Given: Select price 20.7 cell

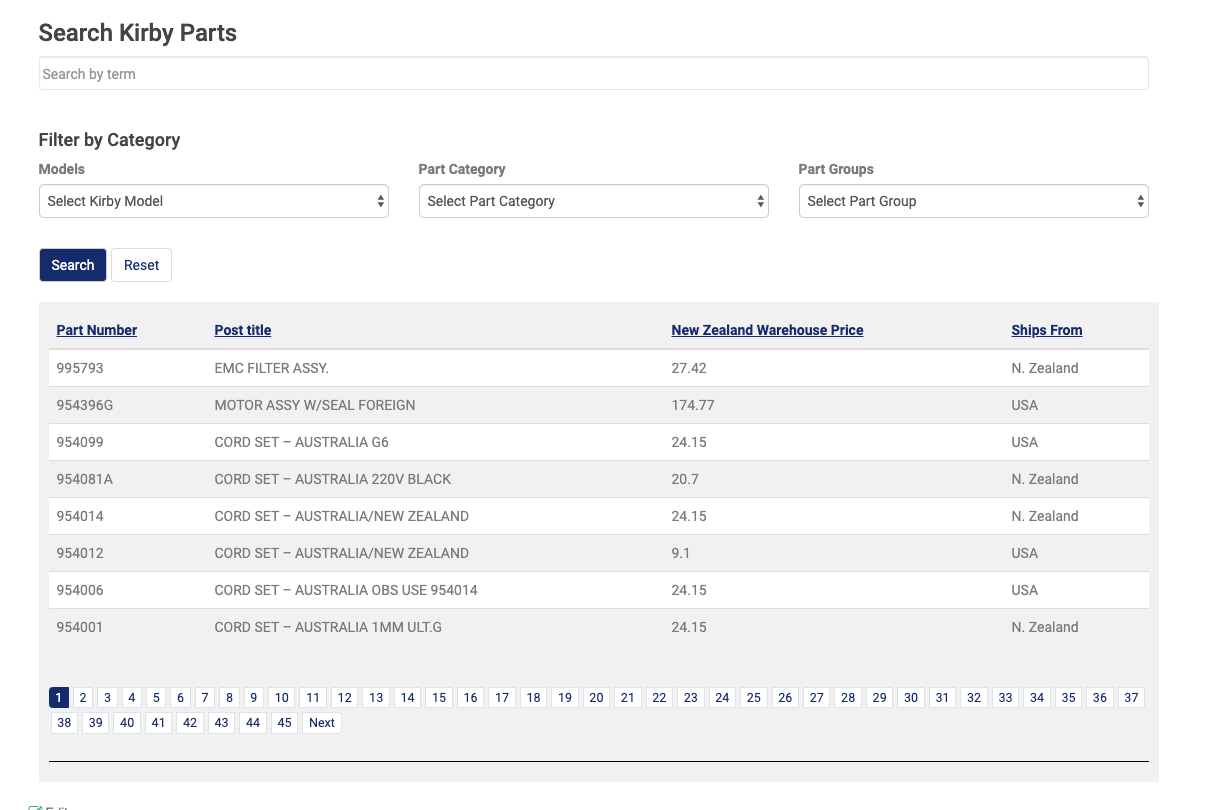Looking at the screenshot, I should tap(685, 479).
